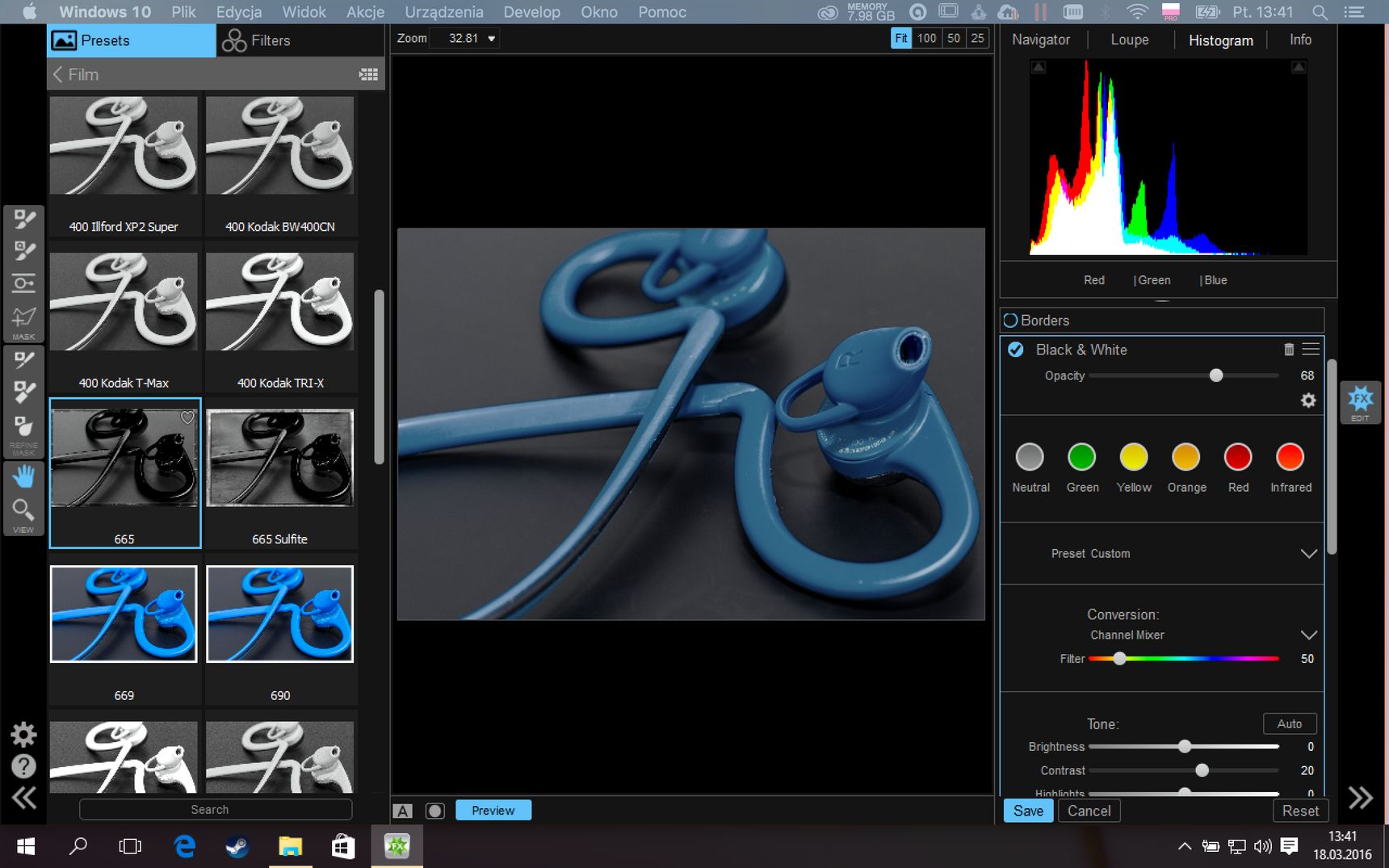Viewport: 1389px width, 868px height.
Task: Open the Navigator tab
Action: [1040, 40]
